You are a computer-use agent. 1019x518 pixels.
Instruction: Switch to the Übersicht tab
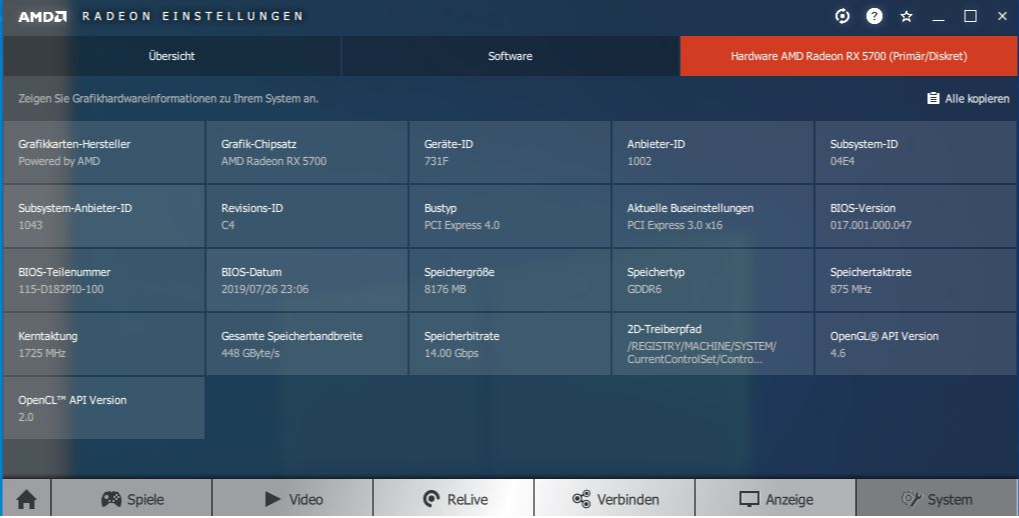172,56
